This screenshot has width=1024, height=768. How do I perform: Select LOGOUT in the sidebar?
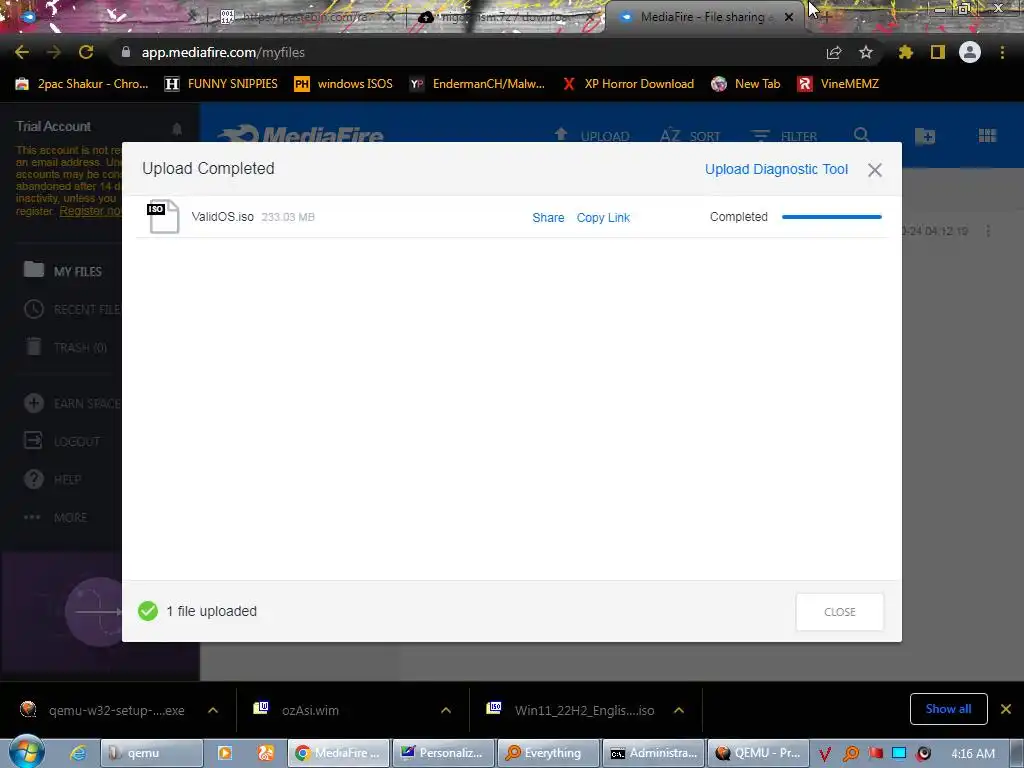[x=62, y=441]
